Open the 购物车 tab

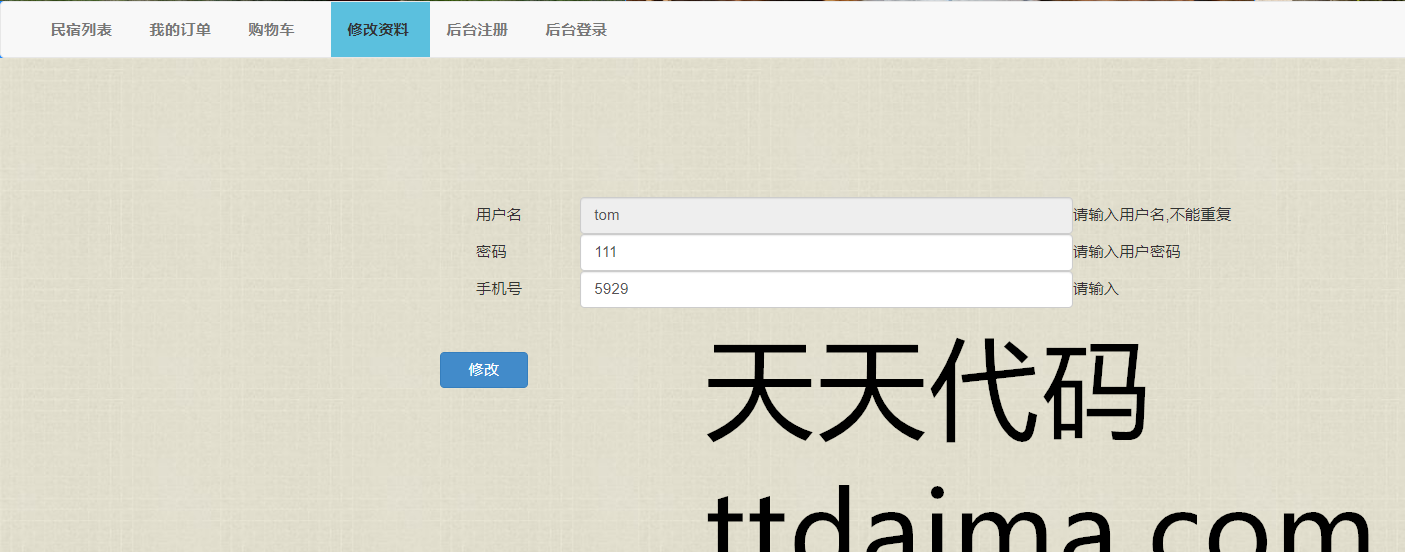coord(271,30)
